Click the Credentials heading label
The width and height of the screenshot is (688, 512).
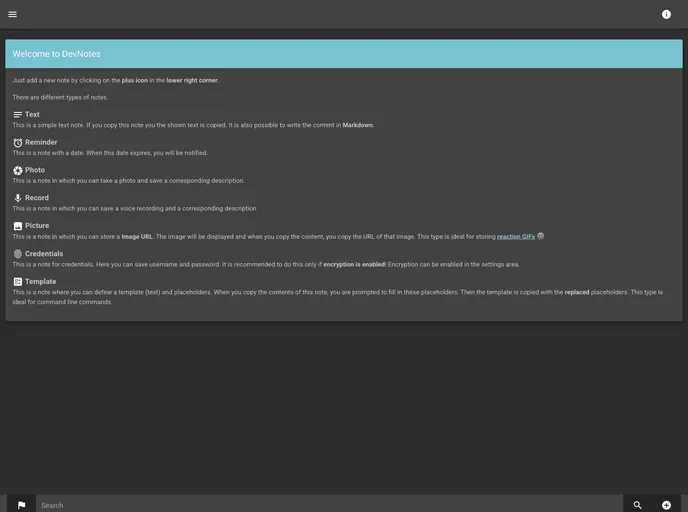[x=44, y=254]
